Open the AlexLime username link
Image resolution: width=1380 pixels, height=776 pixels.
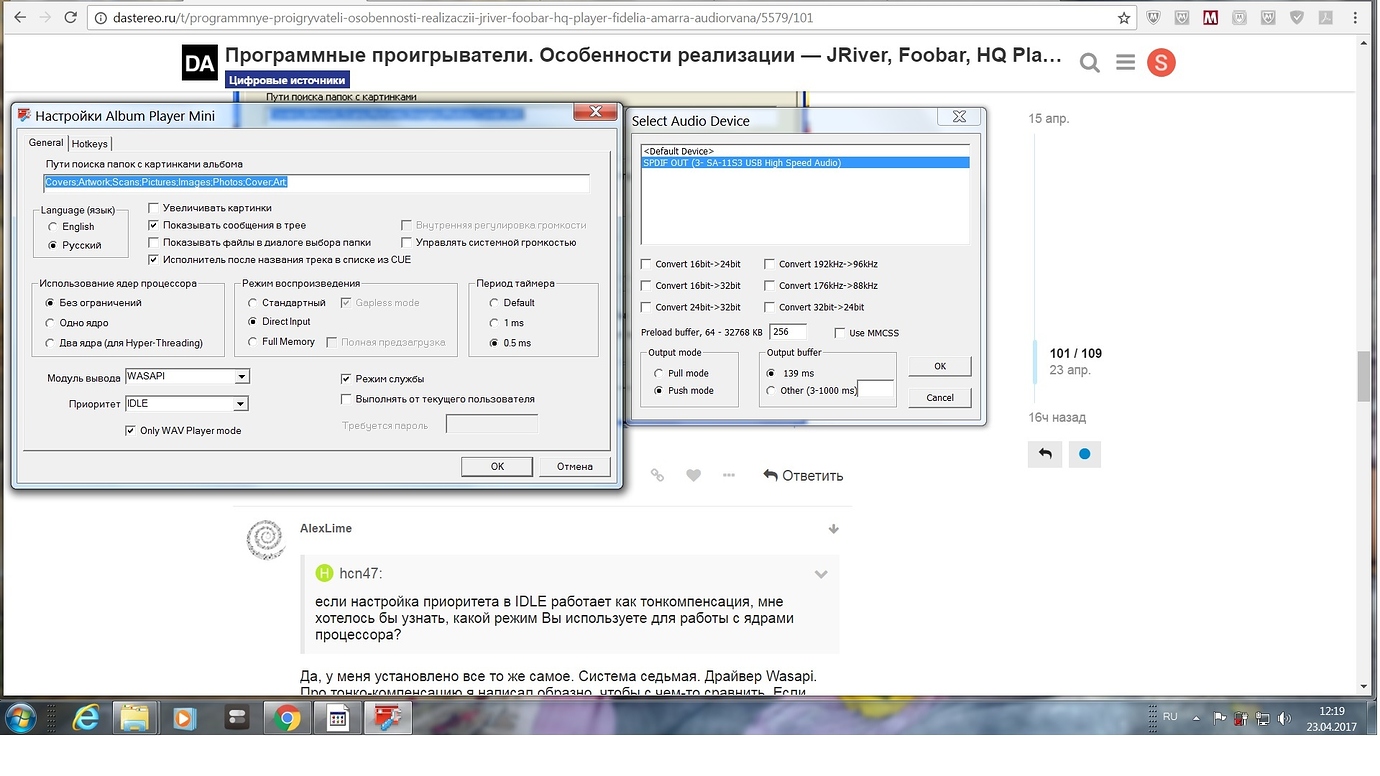pyautogui.click(x=326, y=528)
